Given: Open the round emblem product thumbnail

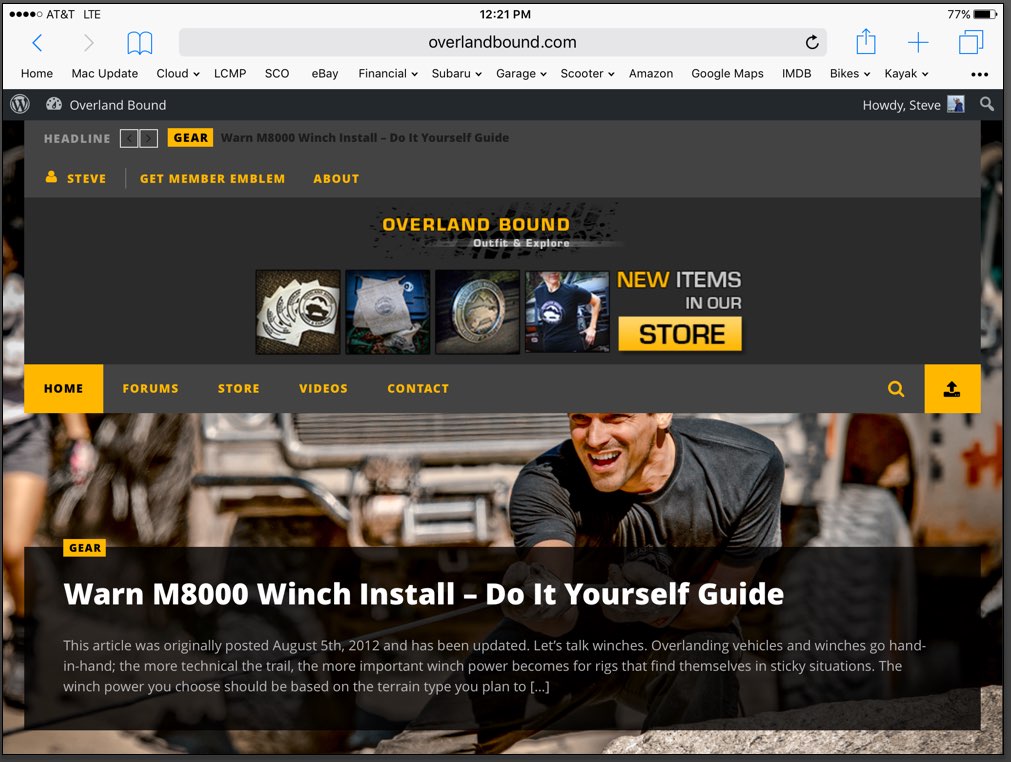Looking at the screenshot, I should [477, 312].
